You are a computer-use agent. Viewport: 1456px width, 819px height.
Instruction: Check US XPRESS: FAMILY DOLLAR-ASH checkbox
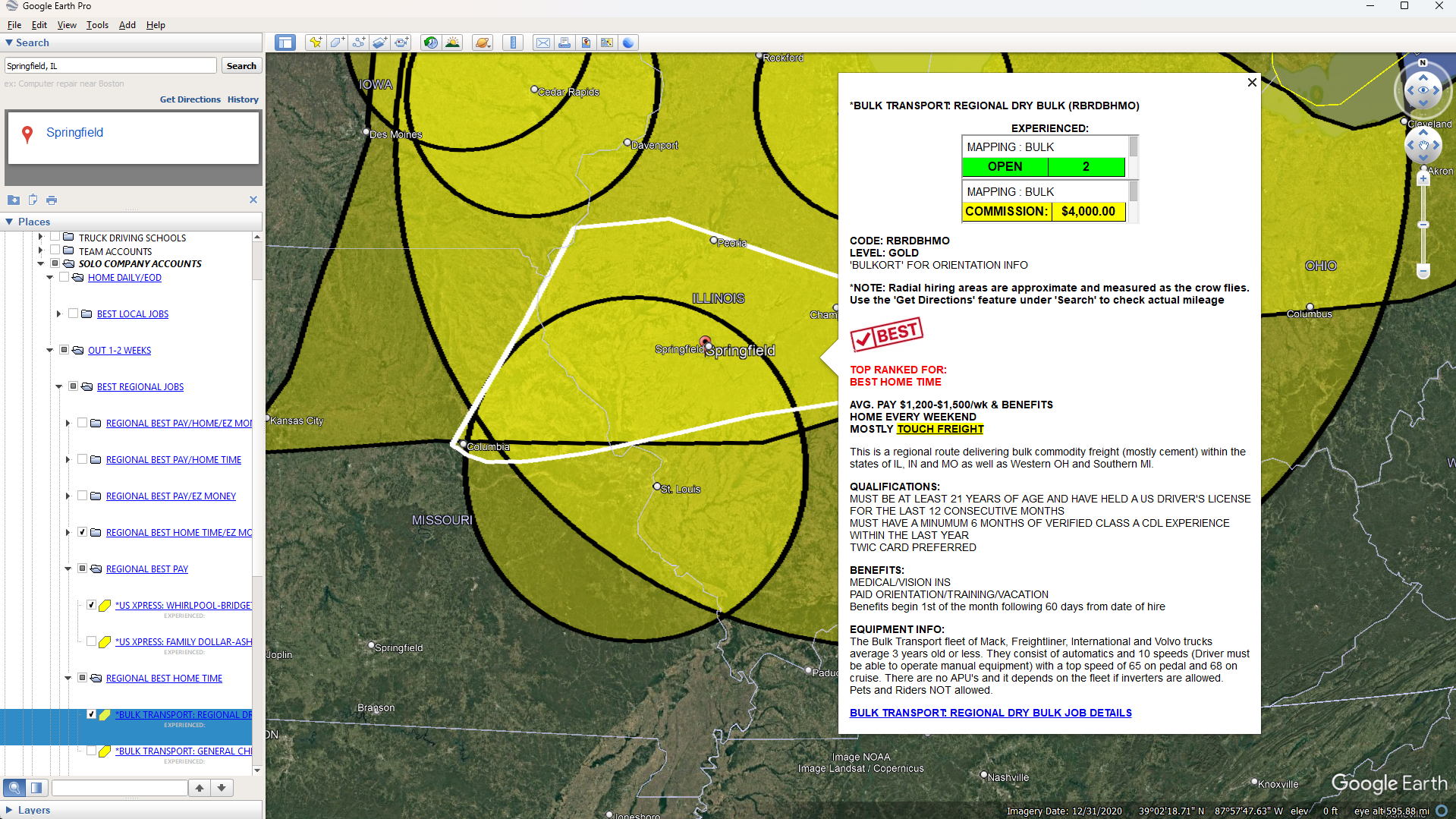click(91, 641)
